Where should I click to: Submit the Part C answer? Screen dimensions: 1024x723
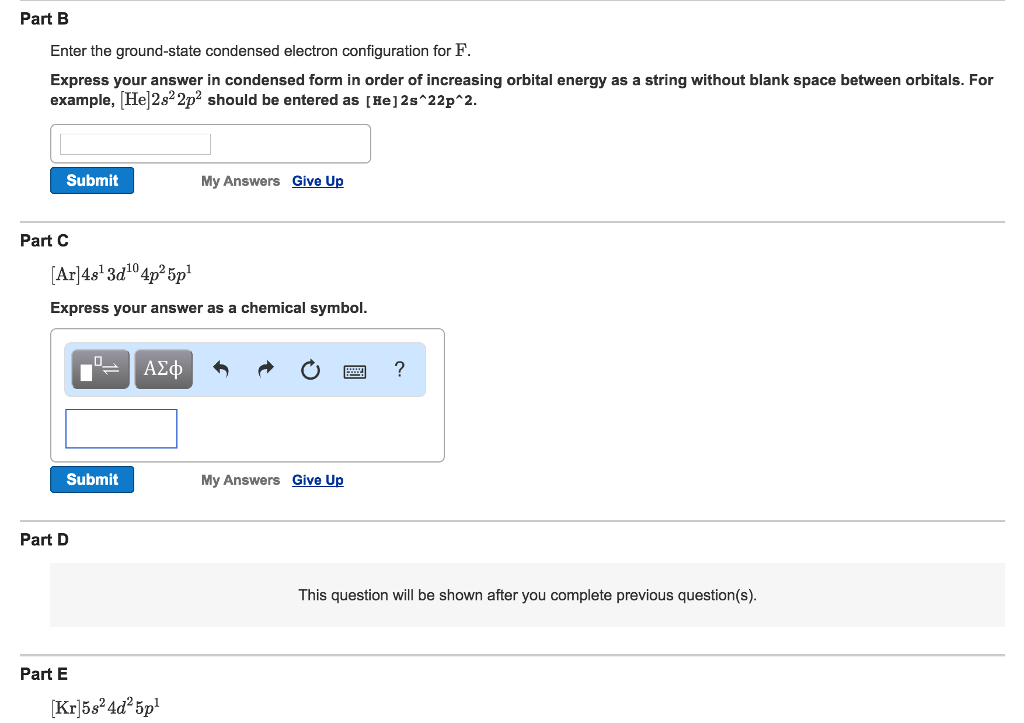click(92, 480)
